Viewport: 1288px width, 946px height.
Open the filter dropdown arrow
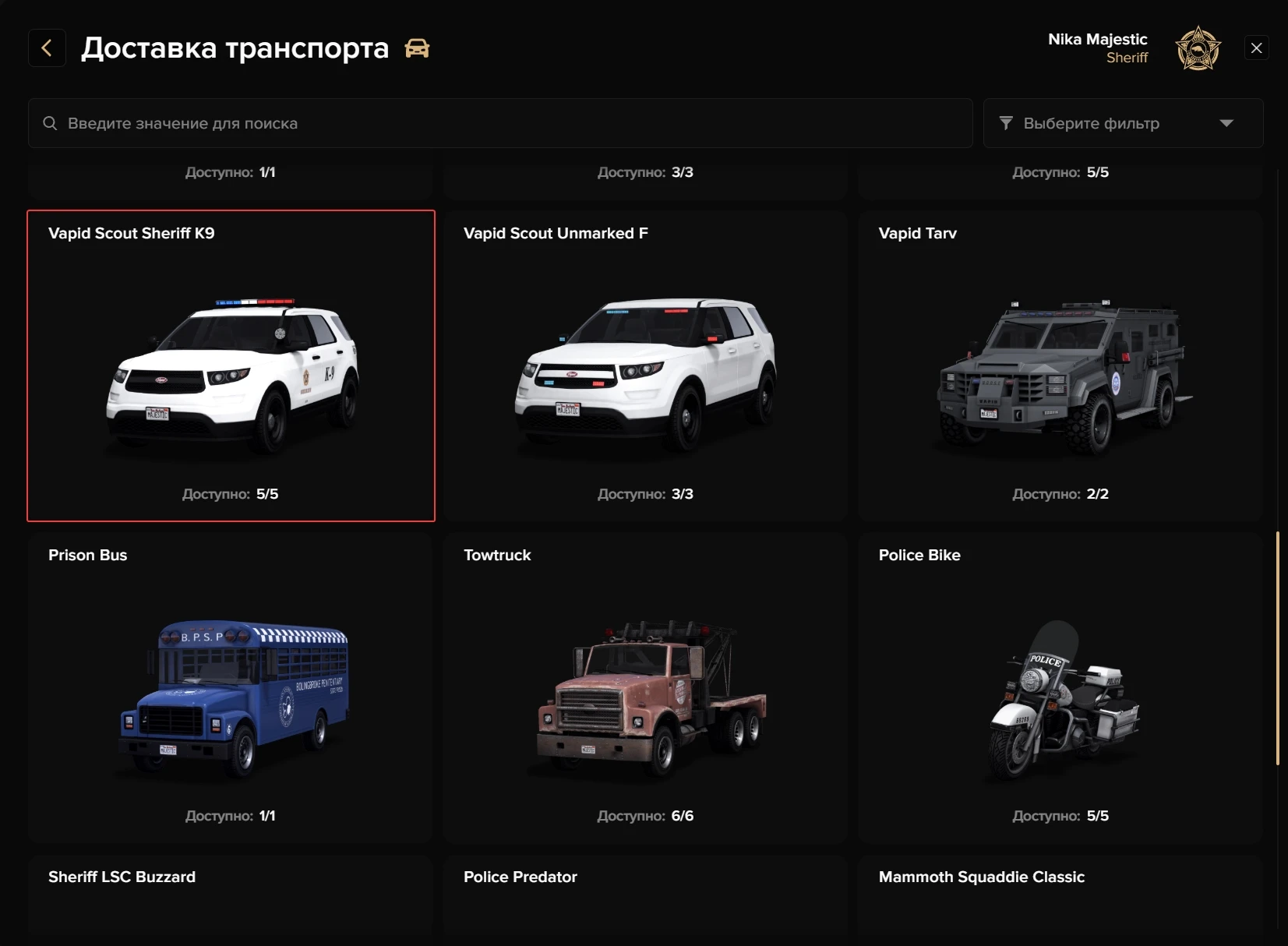(x=1226, y=123)
